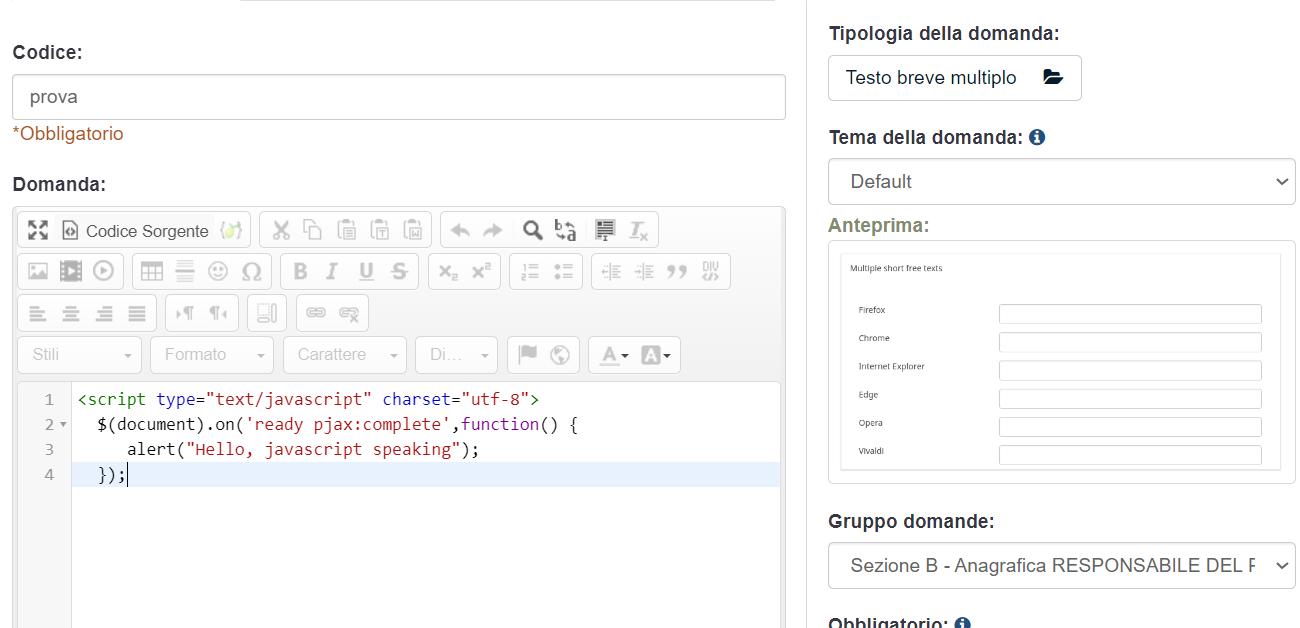Click the Anteprima question preview thumbnail

[x=1061, y=362]
